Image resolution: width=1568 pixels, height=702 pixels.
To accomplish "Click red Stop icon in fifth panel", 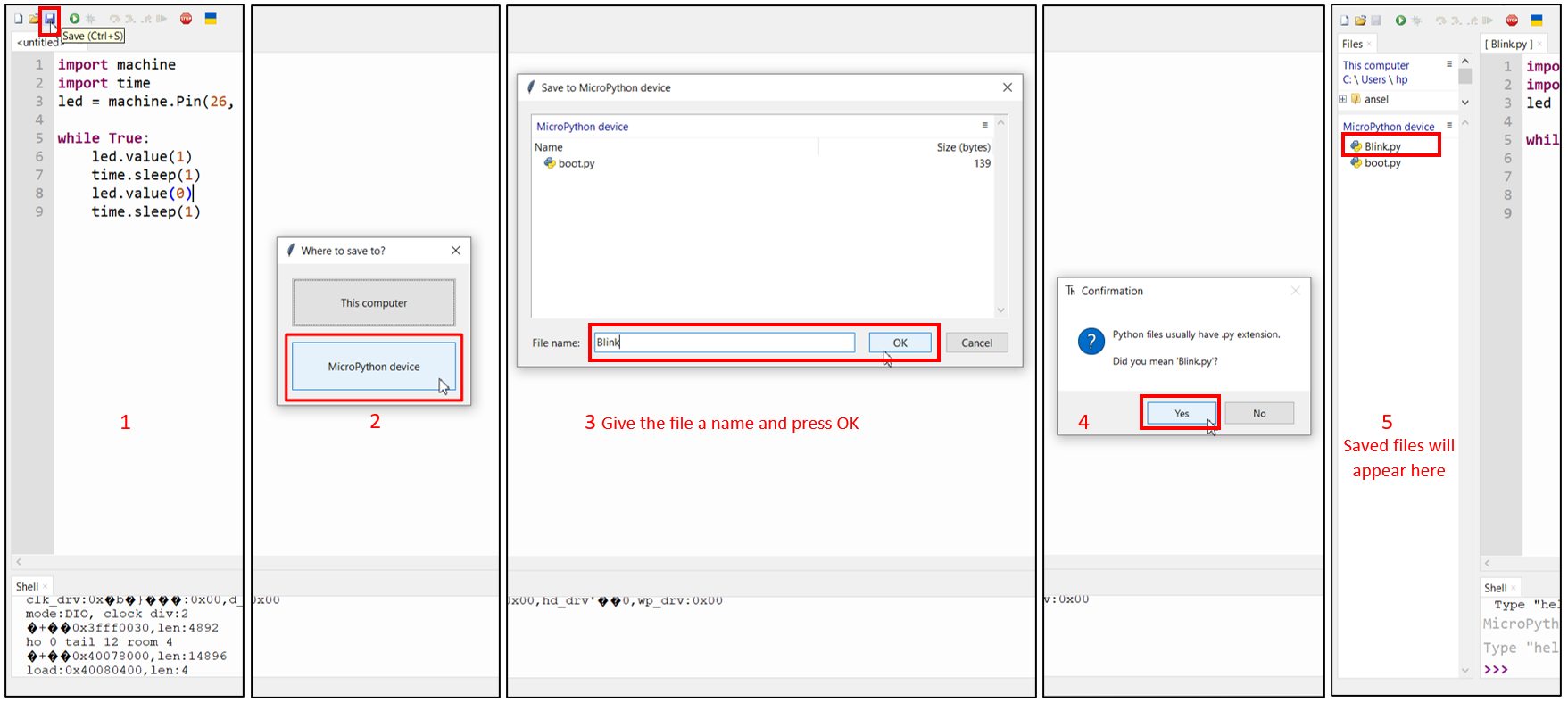I will [x=1512, y=21].
